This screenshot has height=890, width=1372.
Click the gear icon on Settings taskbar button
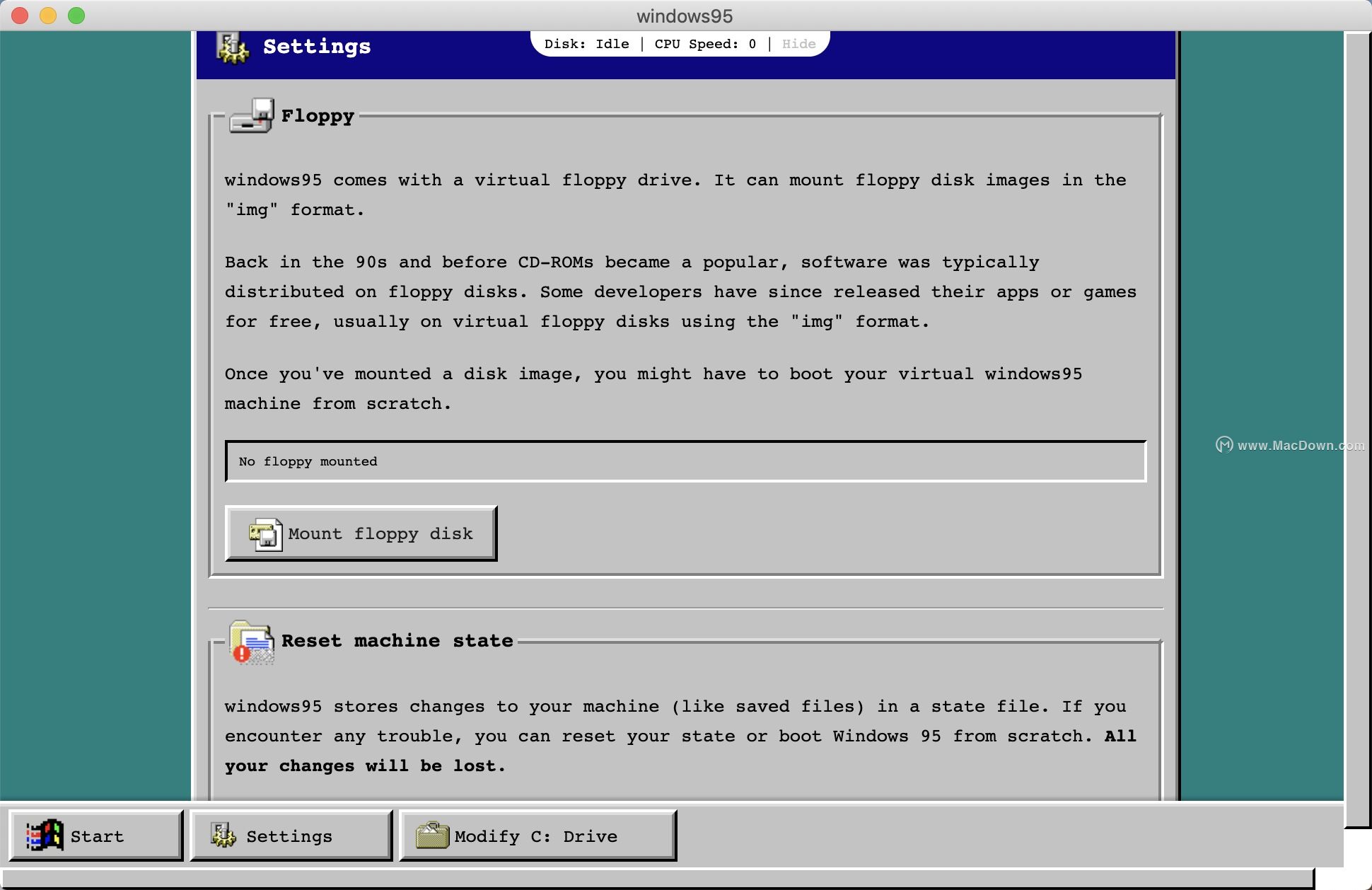coord(223,836)
